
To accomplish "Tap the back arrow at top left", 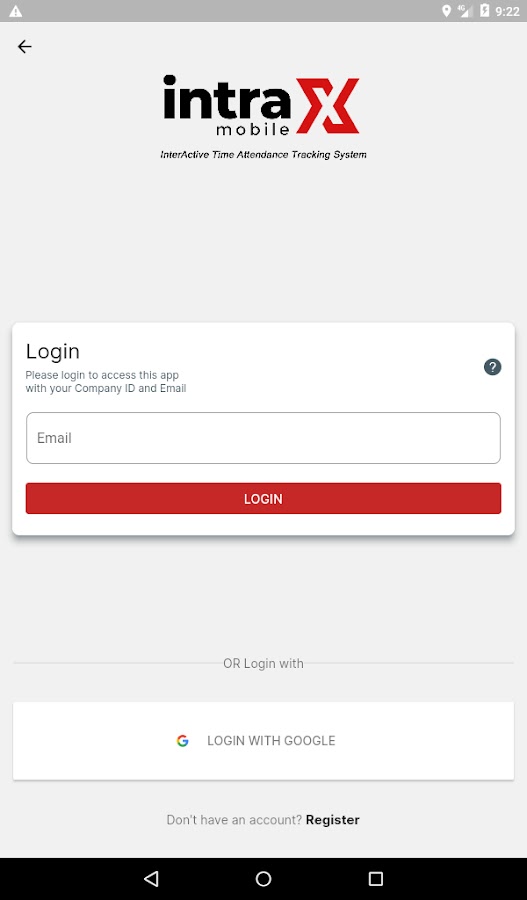I will click(25, 46).
